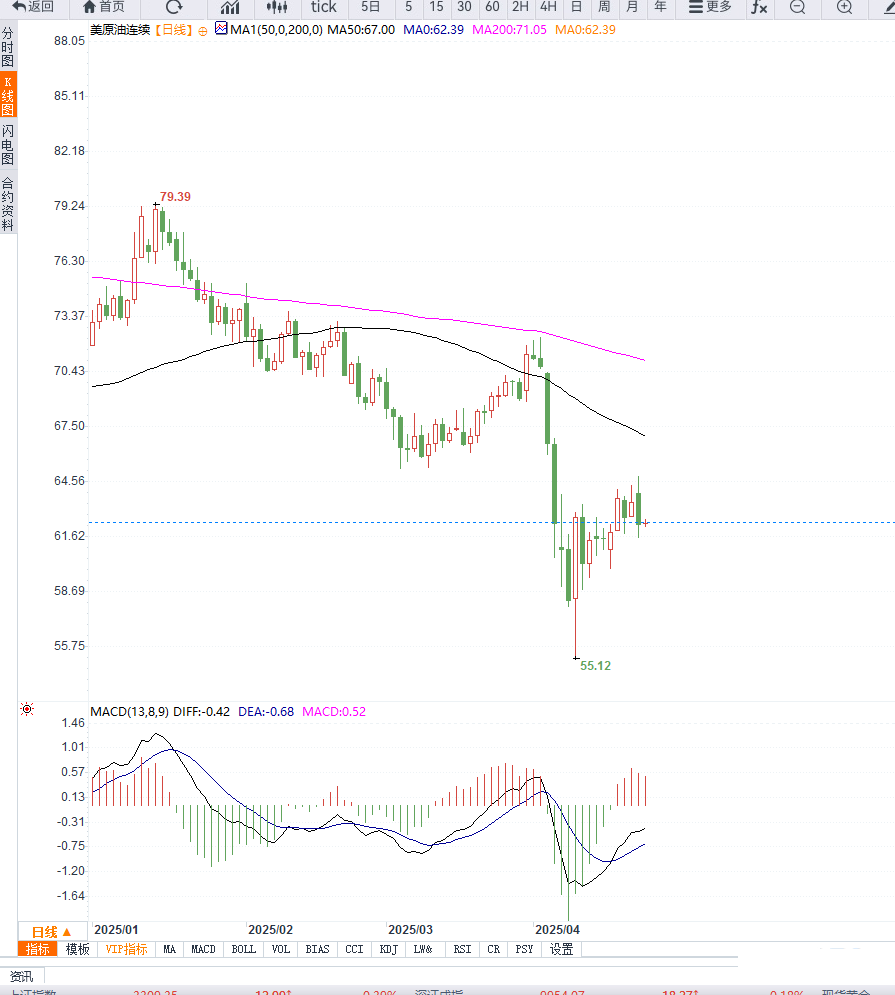This screenshot has width=895, height=995.
Task: Select the 2H interval
Action: pyautogui.click(x=520, y=7)
